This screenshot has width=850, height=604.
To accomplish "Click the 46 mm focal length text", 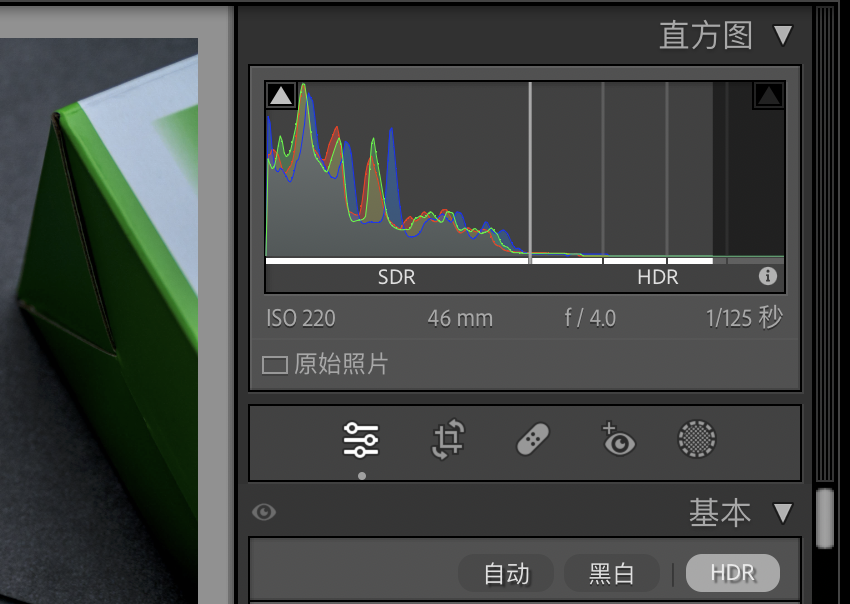I will [460, 318].
